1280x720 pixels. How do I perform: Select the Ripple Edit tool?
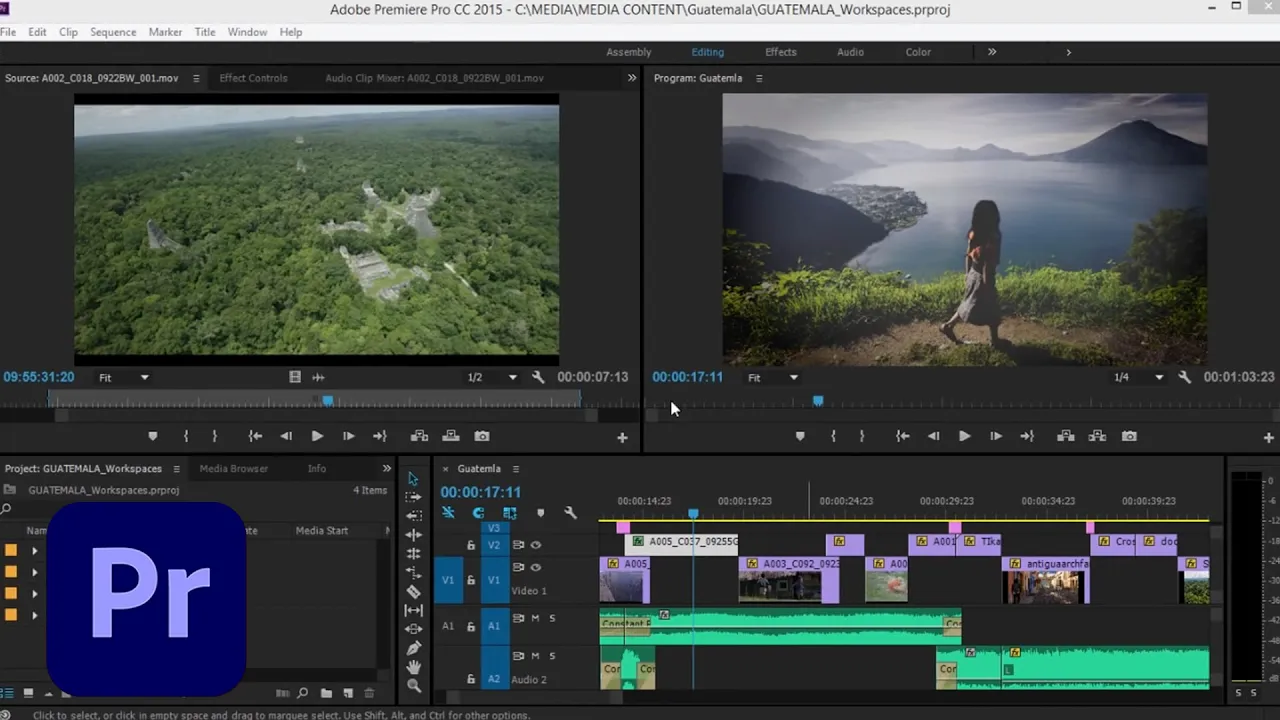click(414, 534)
